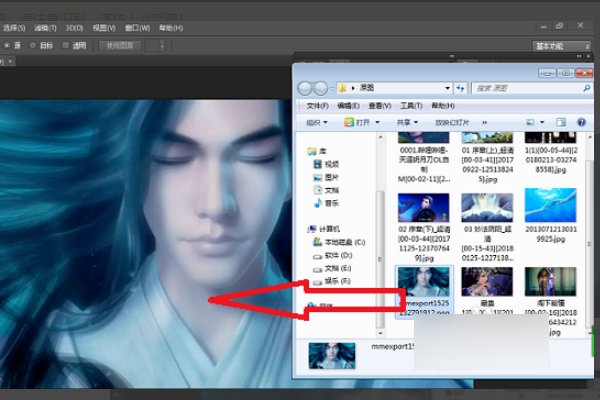
Task: Select 文档 library
Action: pyautogui.click(x=326, y=190)
